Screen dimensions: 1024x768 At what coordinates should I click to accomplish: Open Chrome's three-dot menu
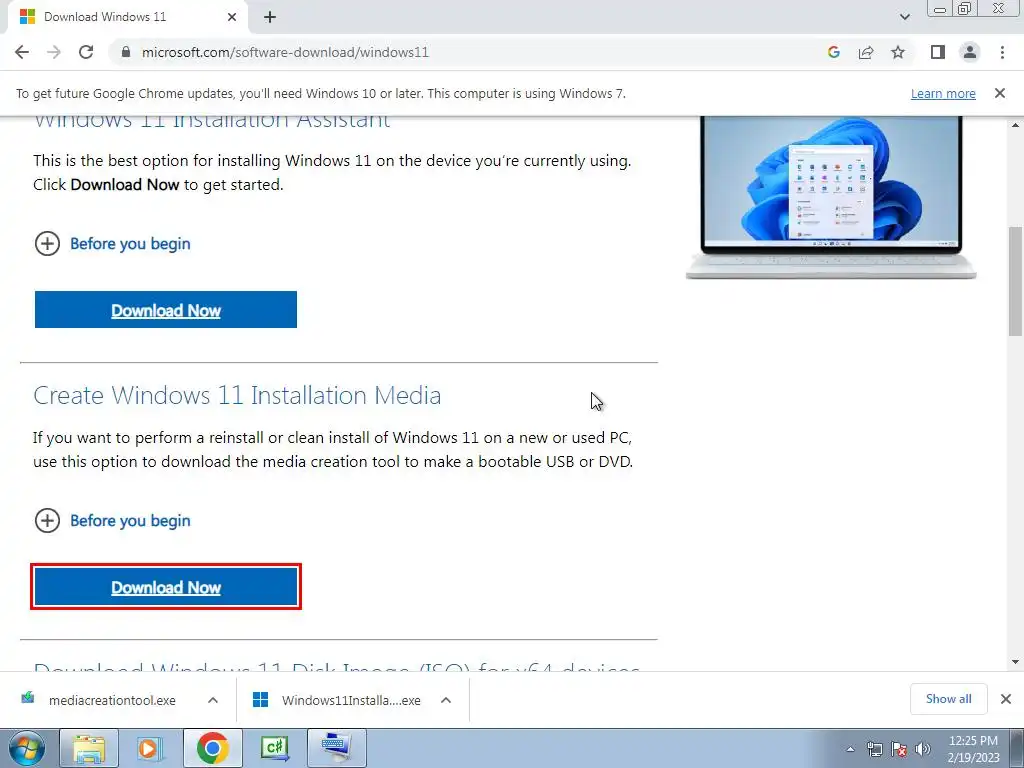click(1002, 52)
